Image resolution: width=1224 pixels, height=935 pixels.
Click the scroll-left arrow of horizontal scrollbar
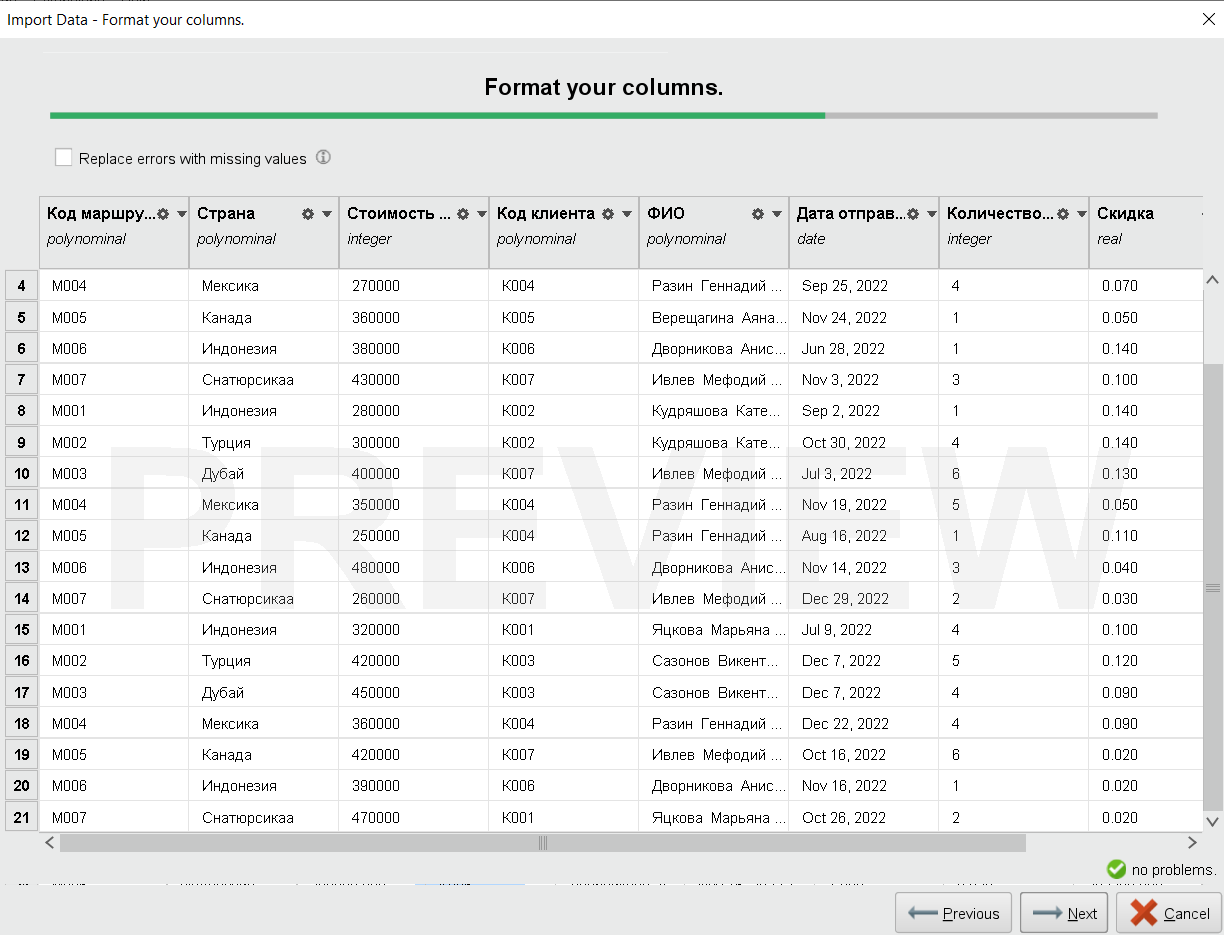pos(49,843)
